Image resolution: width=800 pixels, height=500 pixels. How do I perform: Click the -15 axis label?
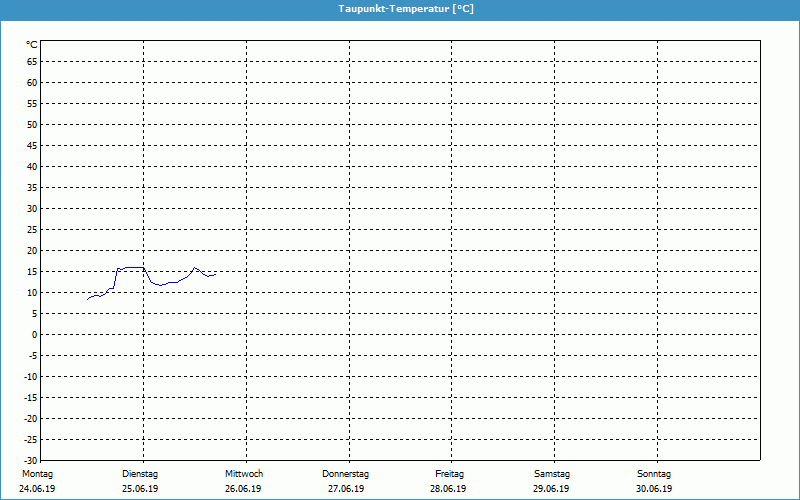(31, 397)
